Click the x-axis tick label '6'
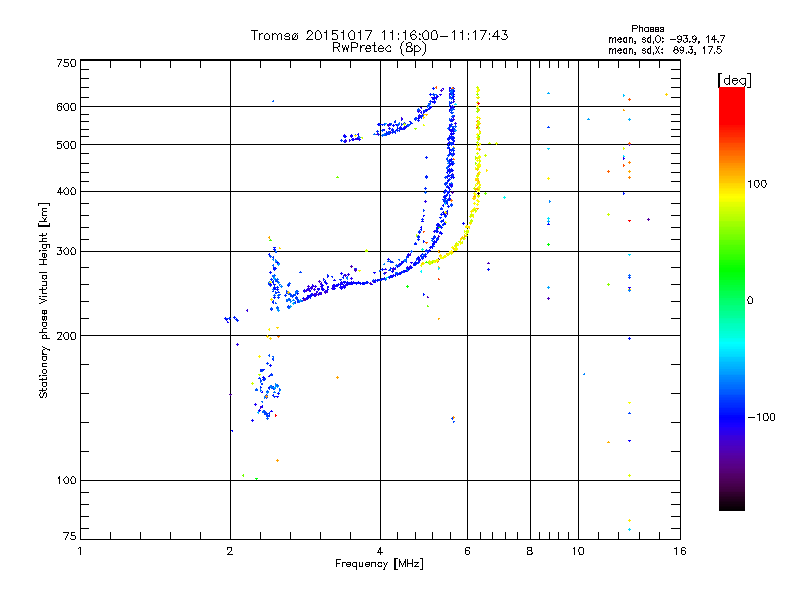 467,551
